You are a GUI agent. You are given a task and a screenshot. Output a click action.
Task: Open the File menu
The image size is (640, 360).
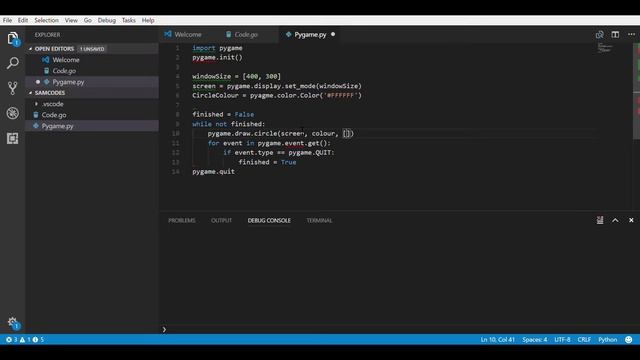[7, 20]
